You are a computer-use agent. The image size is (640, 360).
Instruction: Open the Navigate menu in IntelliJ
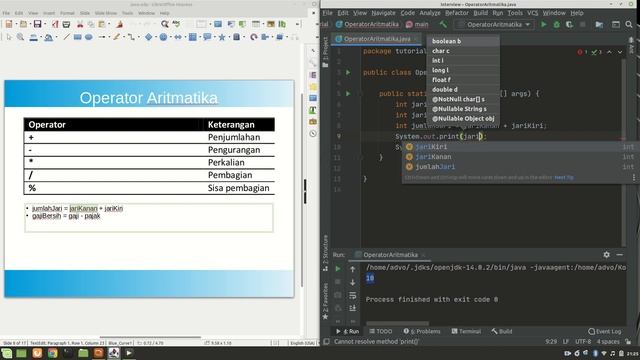[383, 13]
